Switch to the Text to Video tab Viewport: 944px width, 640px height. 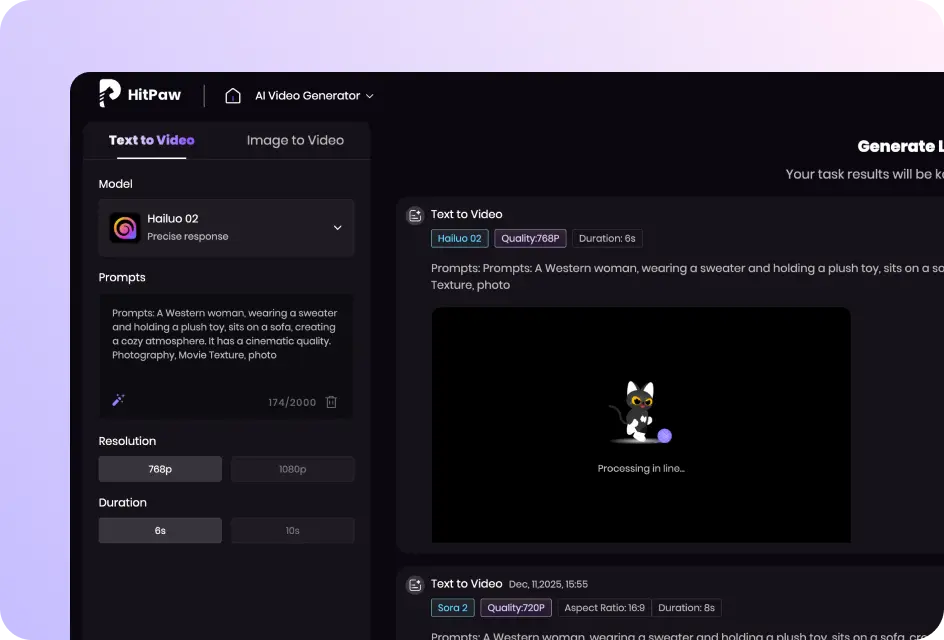click(x=152, y=141)
